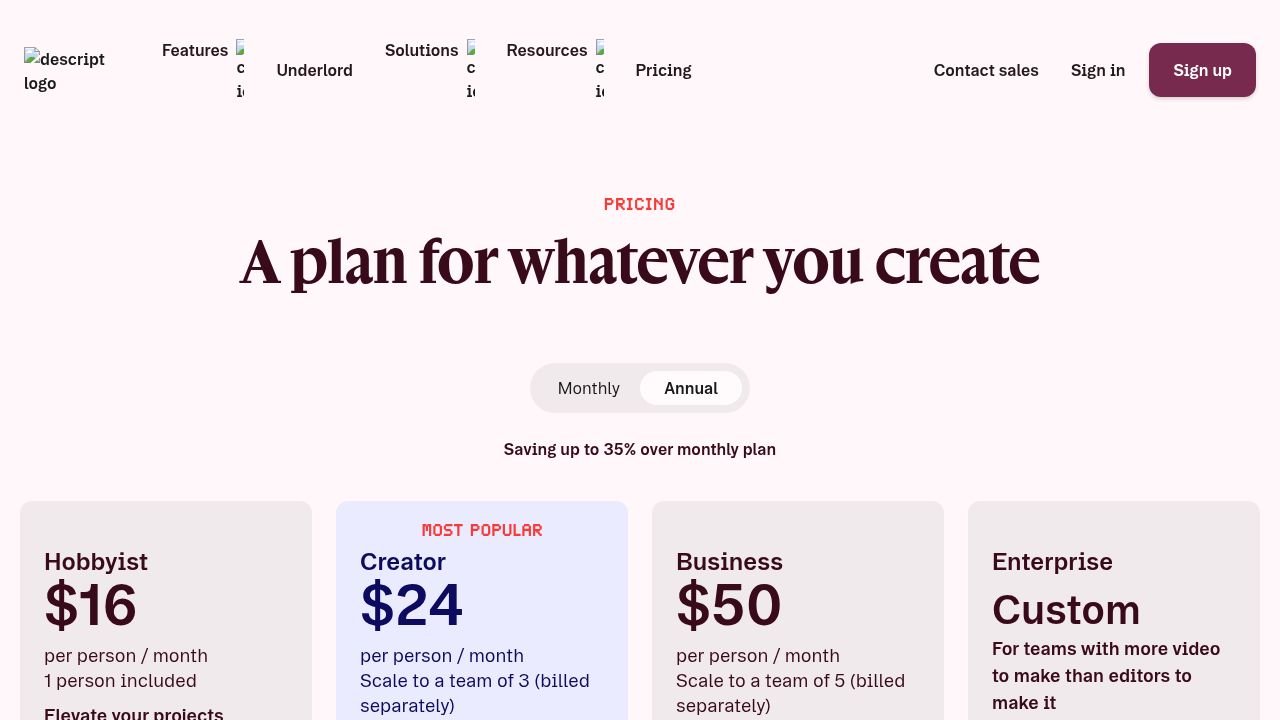This screenshot has width=1280, height=720.
Task: Select the Enterprise plan card
Action: (1114, 610)
